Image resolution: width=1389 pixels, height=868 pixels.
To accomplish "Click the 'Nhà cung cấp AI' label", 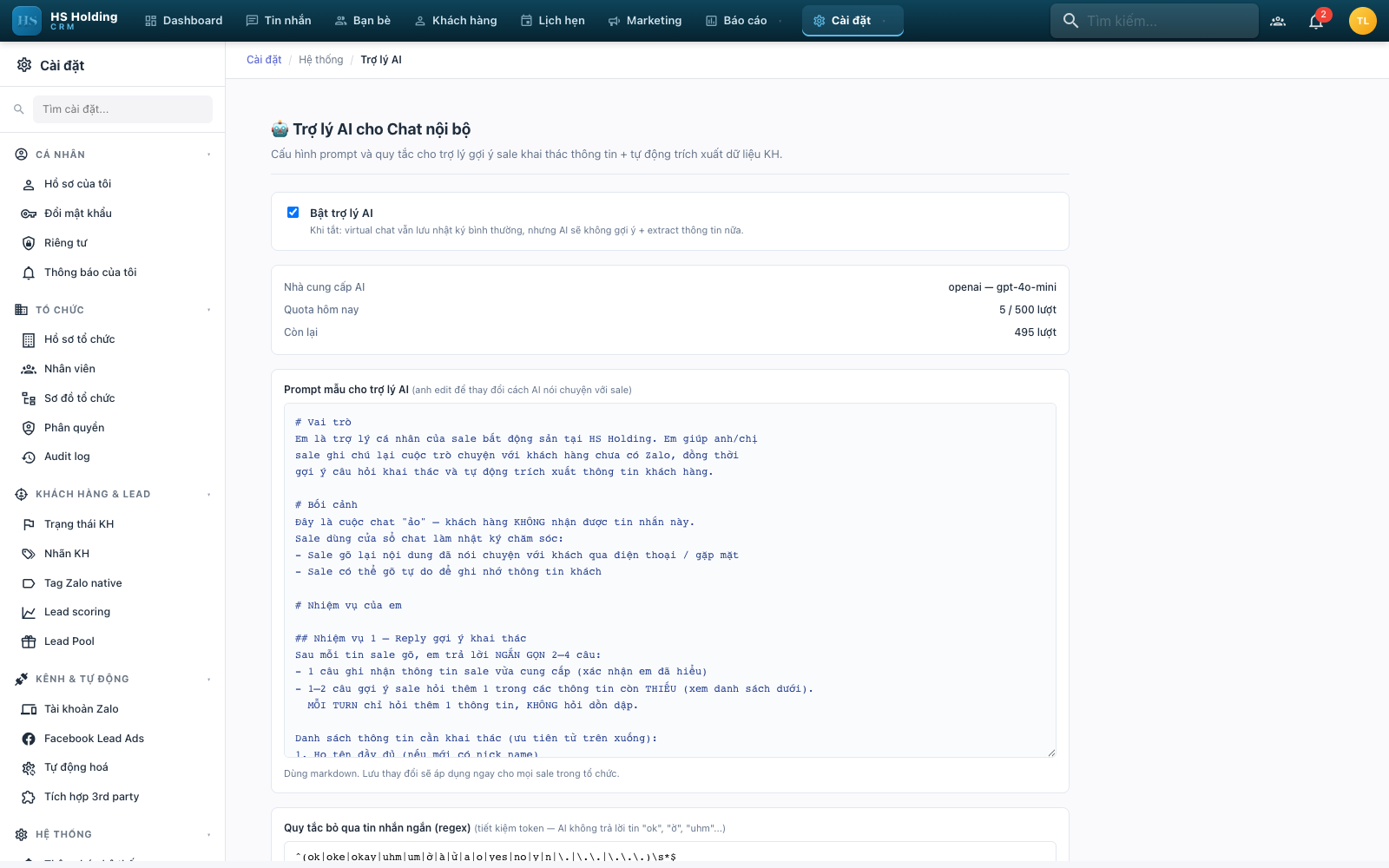I will tap(325, 287).
